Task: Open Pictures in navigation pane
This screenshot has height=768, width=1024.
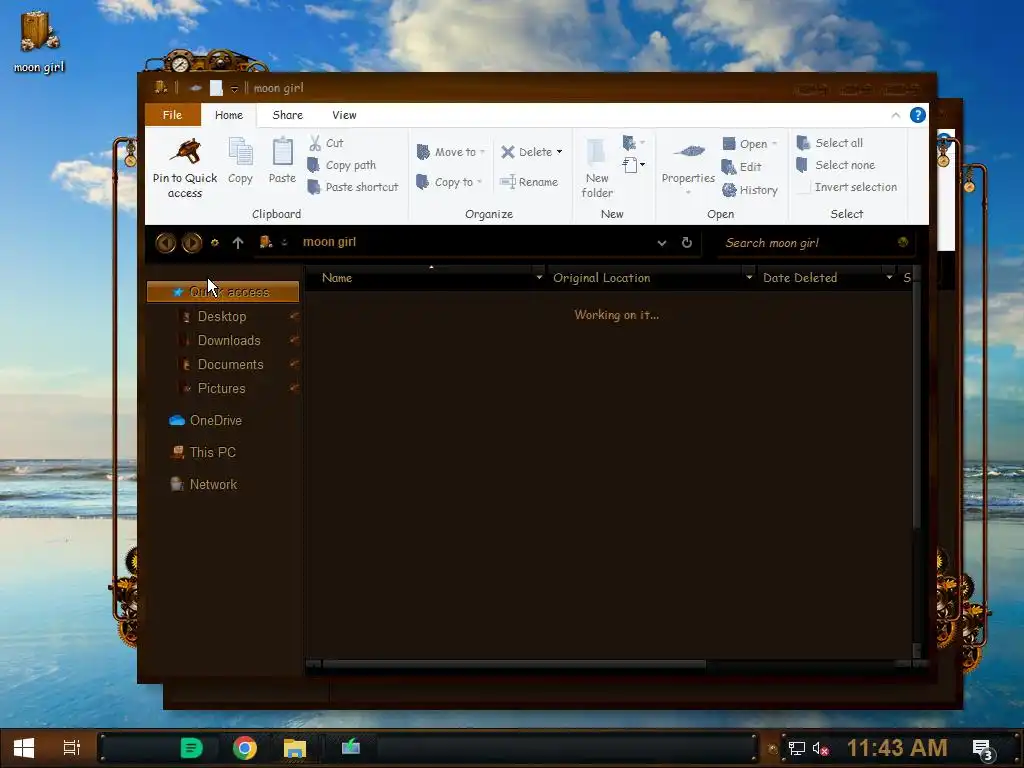Action: coord(221,389)
